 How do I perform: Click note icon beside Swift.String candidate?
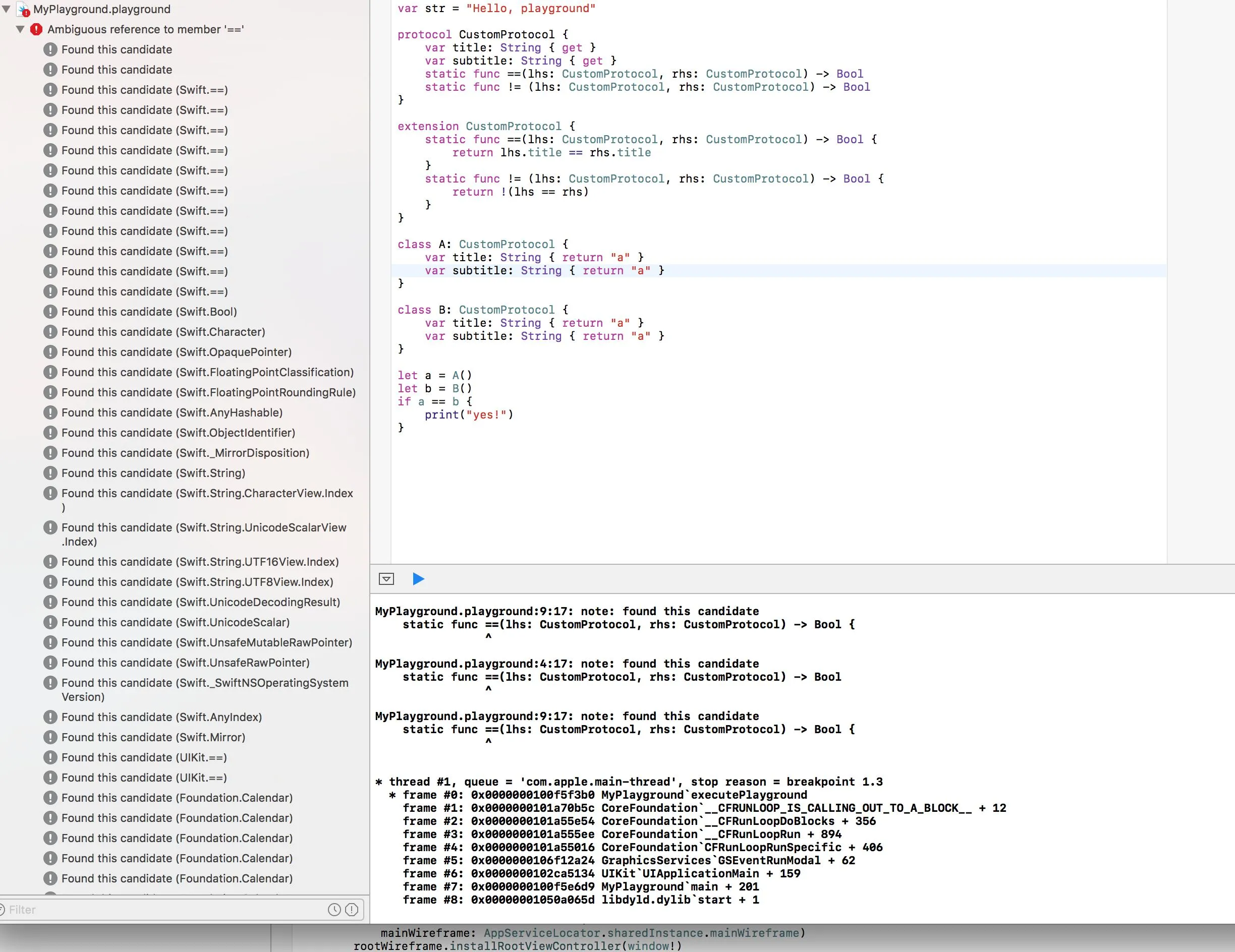(x=50, y=473)
